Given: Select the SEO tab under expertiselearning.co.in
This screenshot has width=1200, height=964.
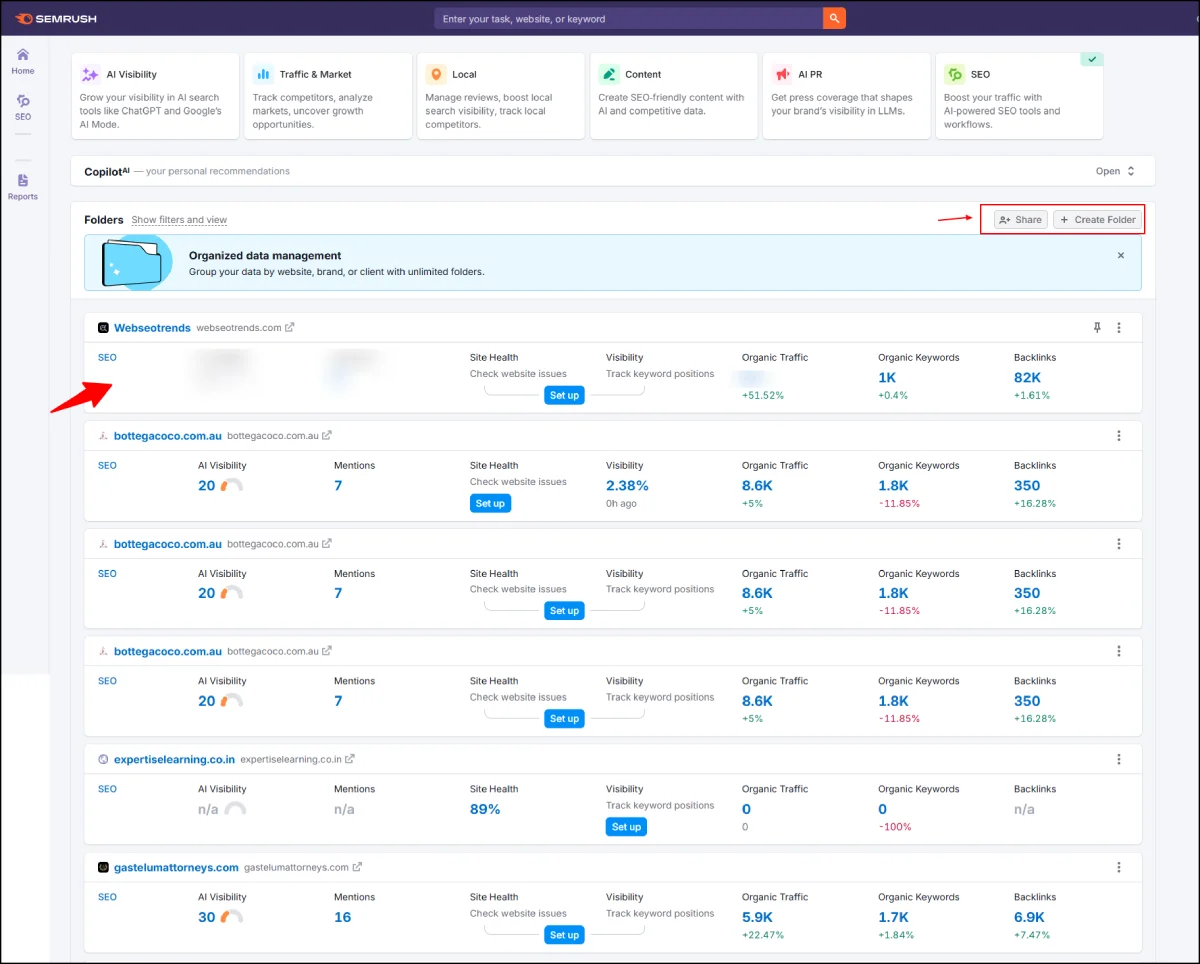Looking at the screenshot, I should 107,789.
